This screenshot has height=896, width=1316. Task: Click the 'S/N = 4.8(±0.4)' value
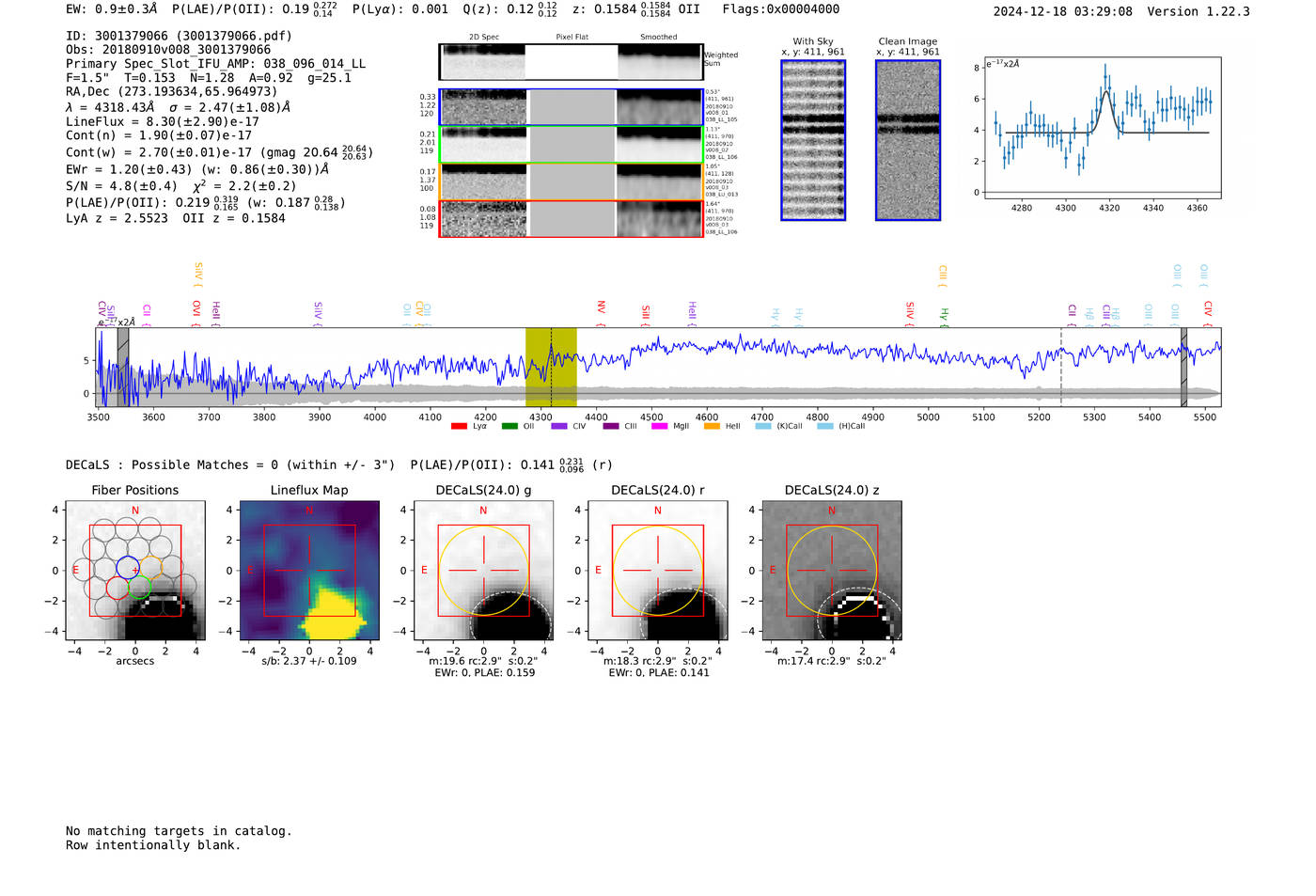[121, 186]
